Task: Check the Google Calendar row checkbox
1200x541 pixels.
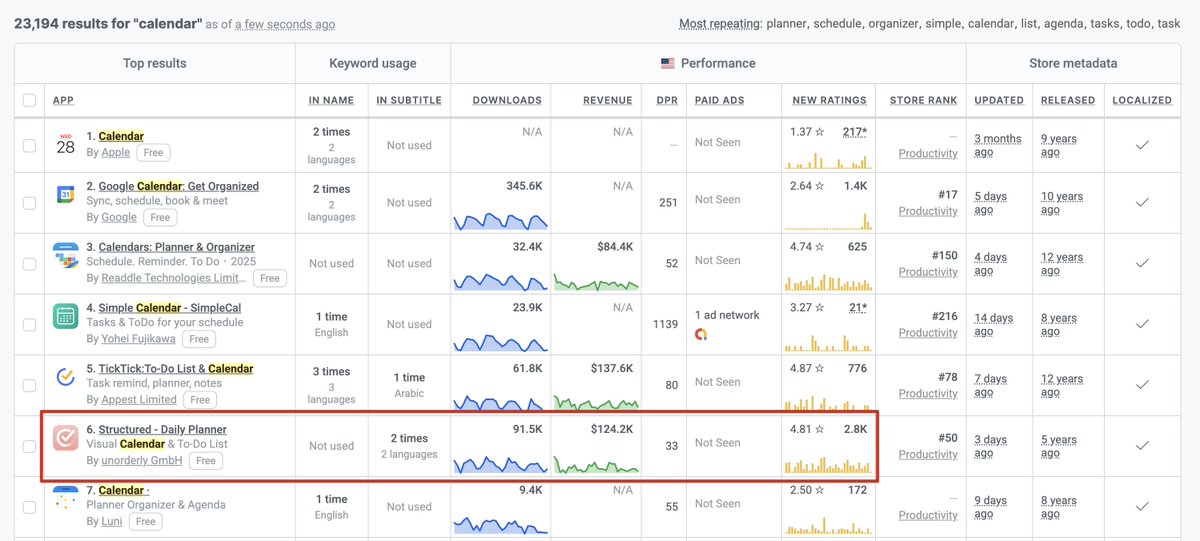Action: (29, 202)
